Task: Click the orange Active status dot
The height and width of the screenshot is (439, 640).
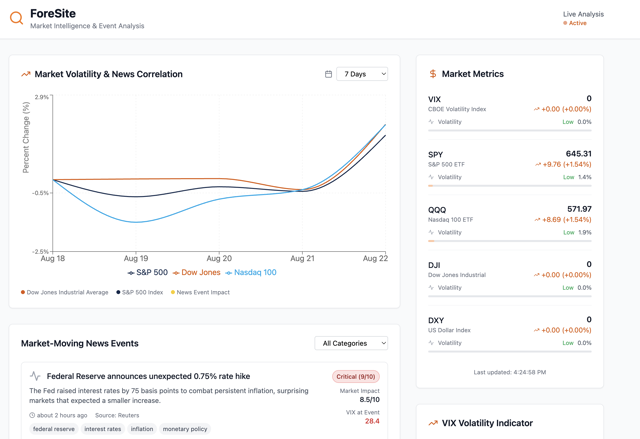Action: (x=565, y=23)
